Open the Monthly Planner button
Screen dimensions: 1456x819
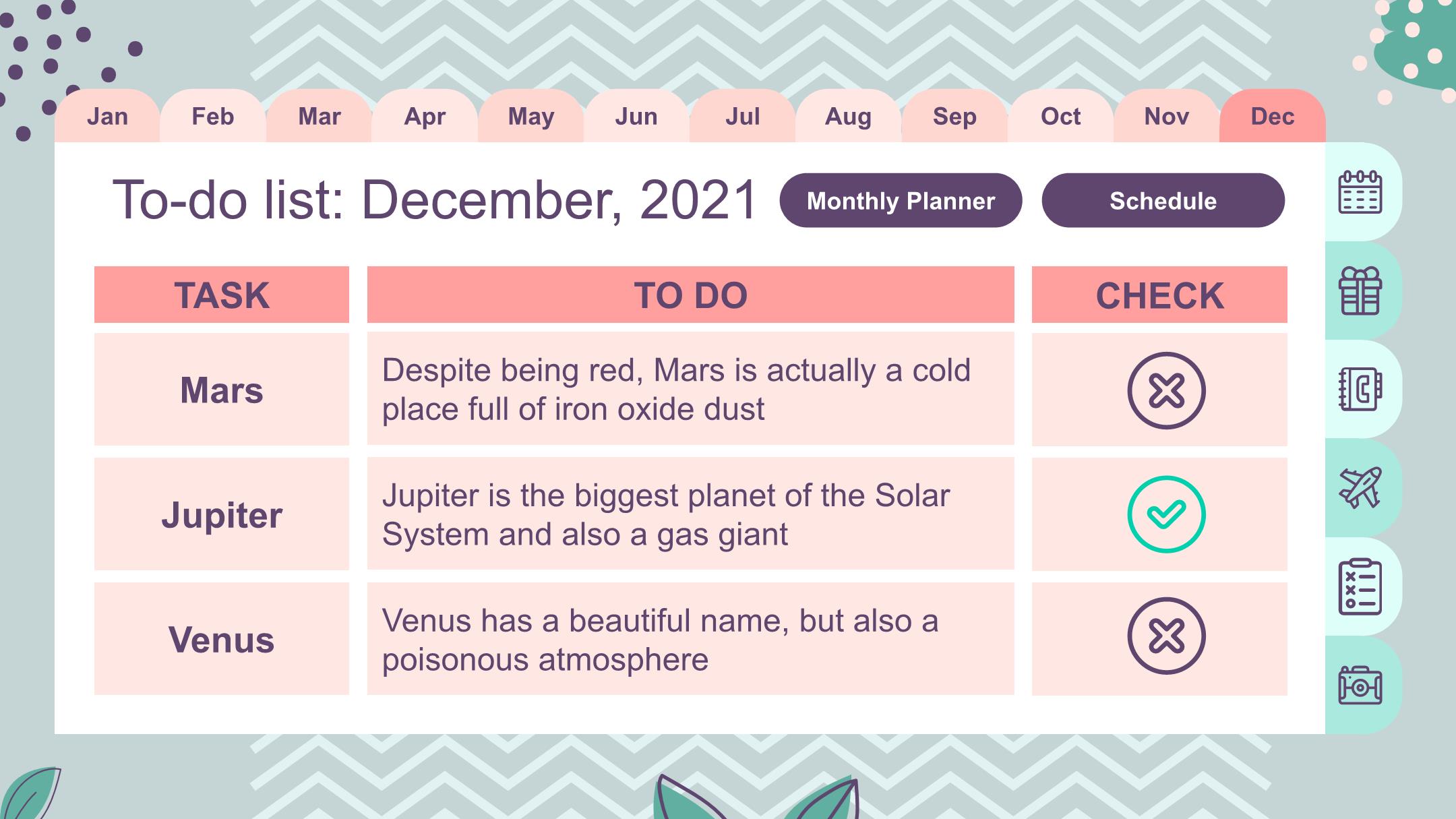click(901, 200)
